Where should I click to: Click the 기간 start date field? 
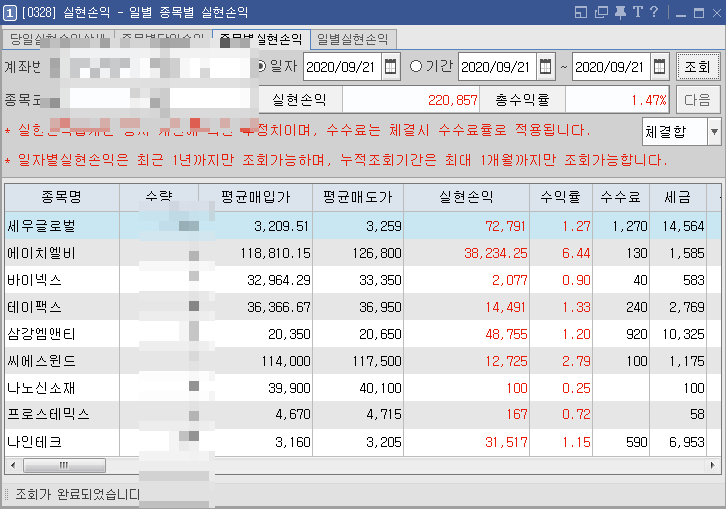coord(498,67)
